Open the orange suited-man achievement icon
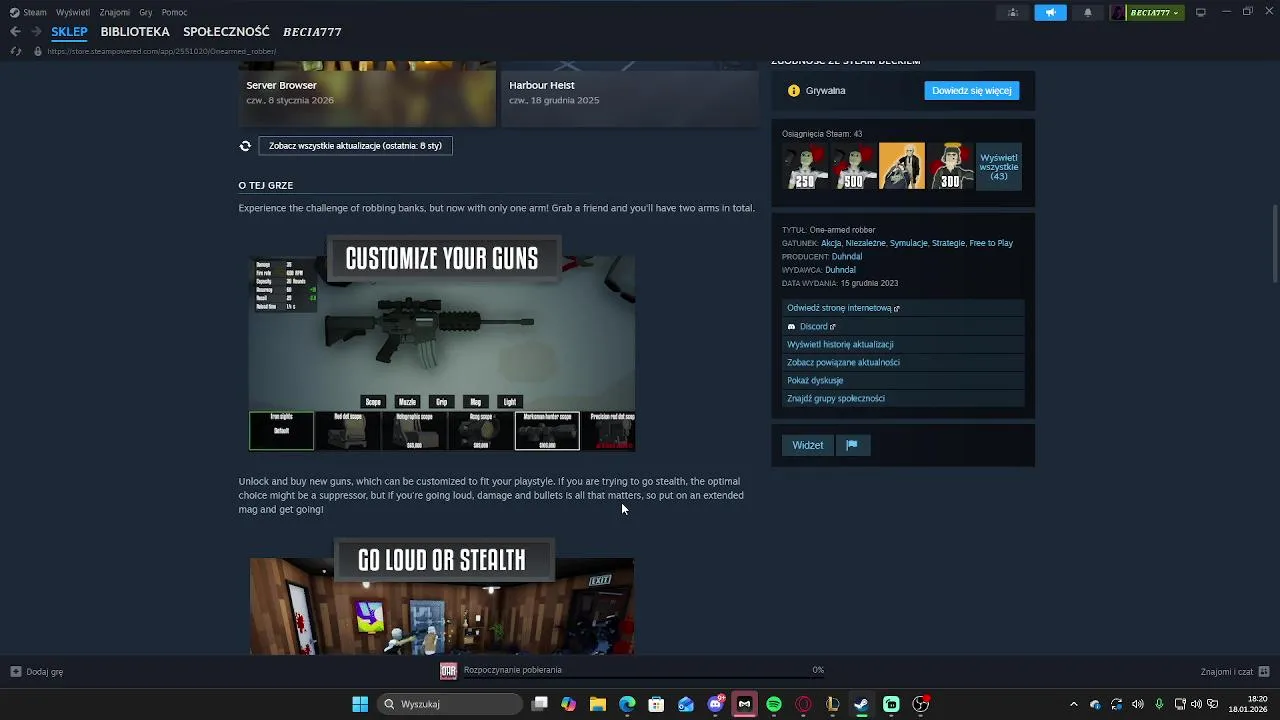This screenshot has height=720, width=1280. click(x=902, y=166)
